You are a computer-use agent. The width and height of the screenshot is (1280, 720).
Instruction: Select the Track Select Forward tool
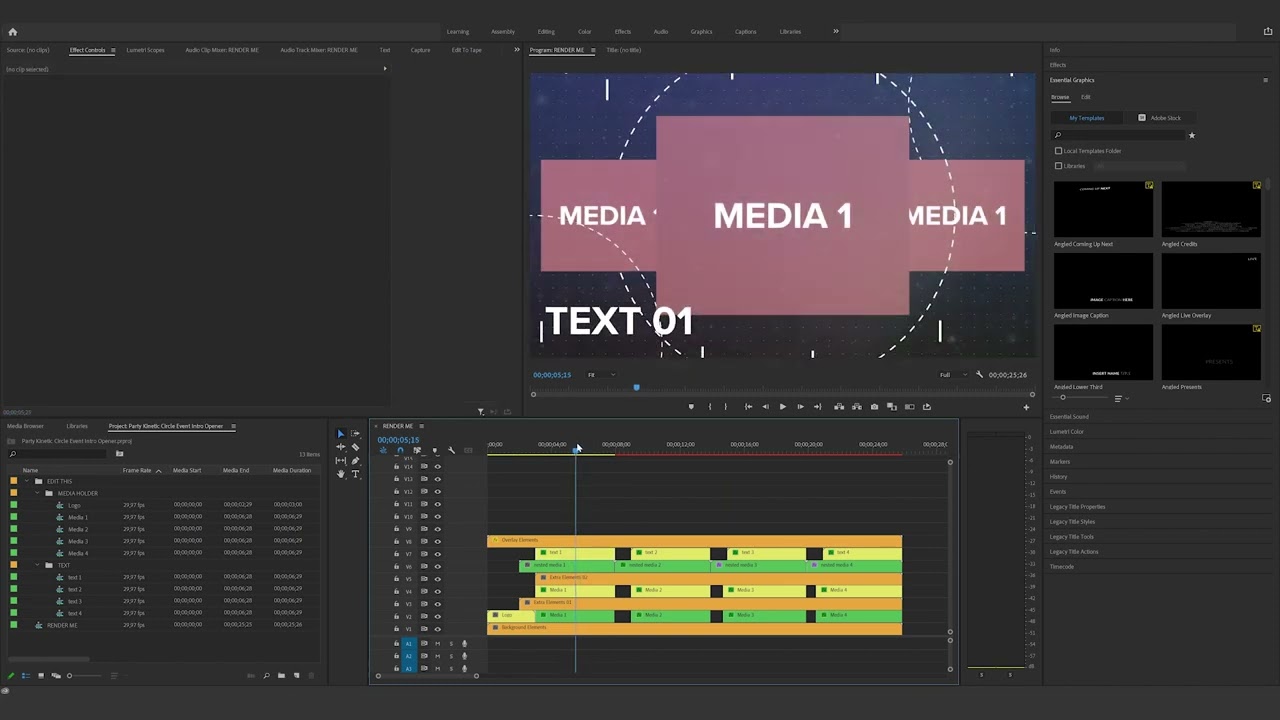coord(355,434)
